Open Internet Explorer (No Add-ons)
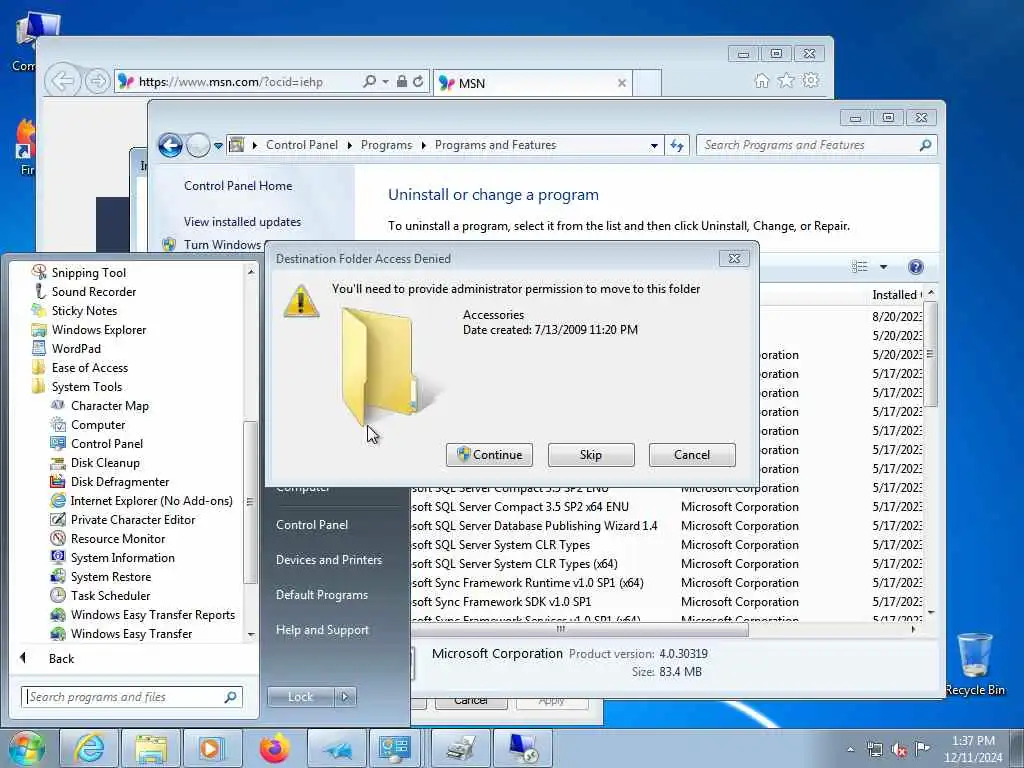1024x768 pixels. pos(151,500)
